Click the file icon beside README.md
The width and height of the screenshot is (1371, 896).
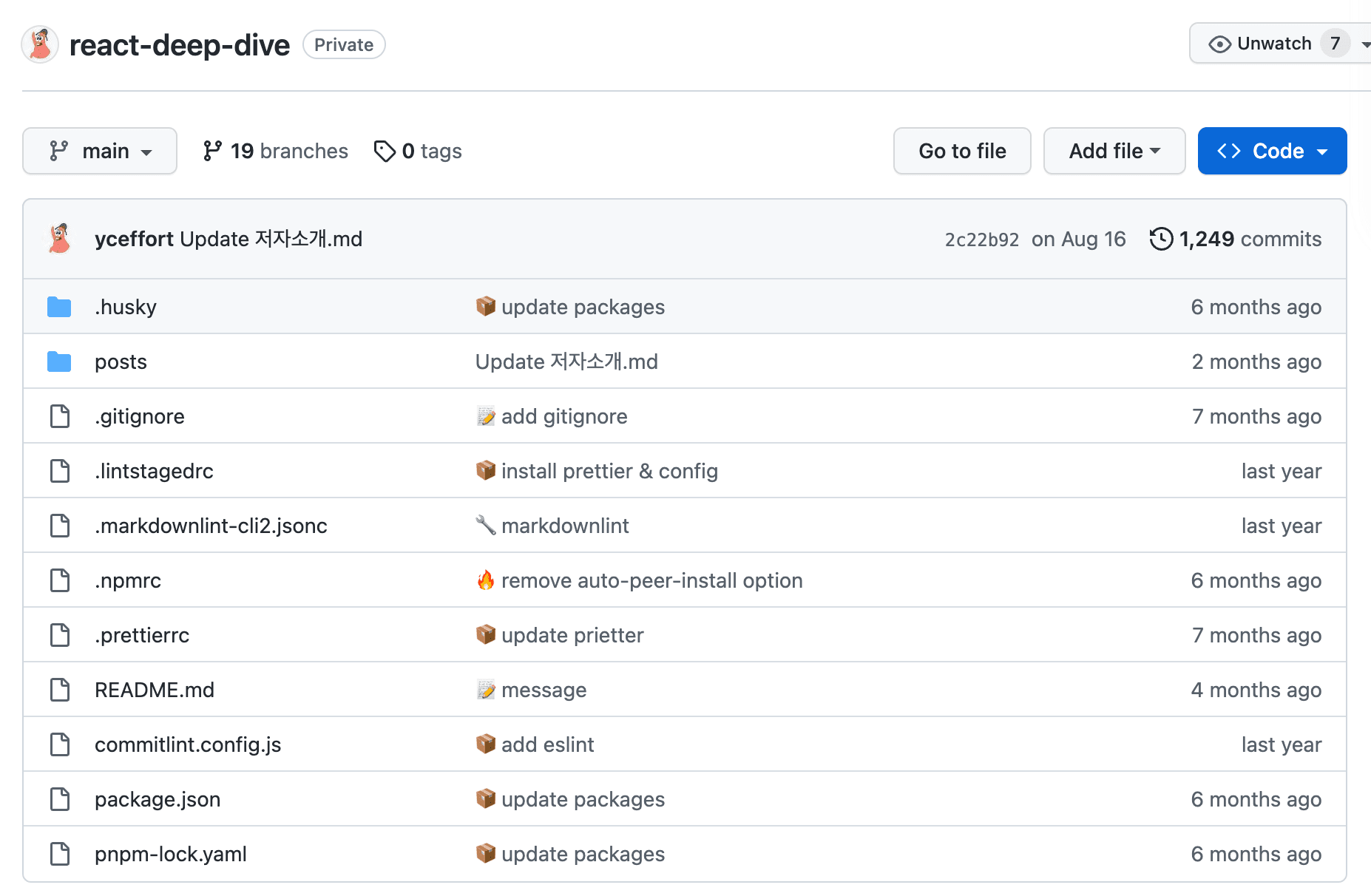[x=59, y=689]
